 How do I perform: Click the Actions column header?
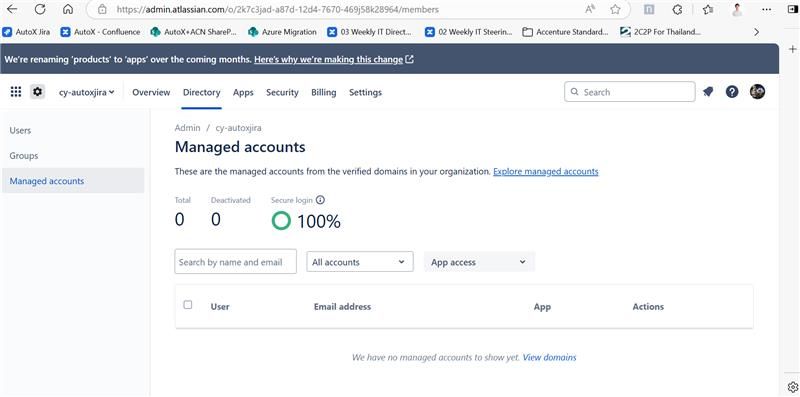pyautogui.click(x=648, y=307)
